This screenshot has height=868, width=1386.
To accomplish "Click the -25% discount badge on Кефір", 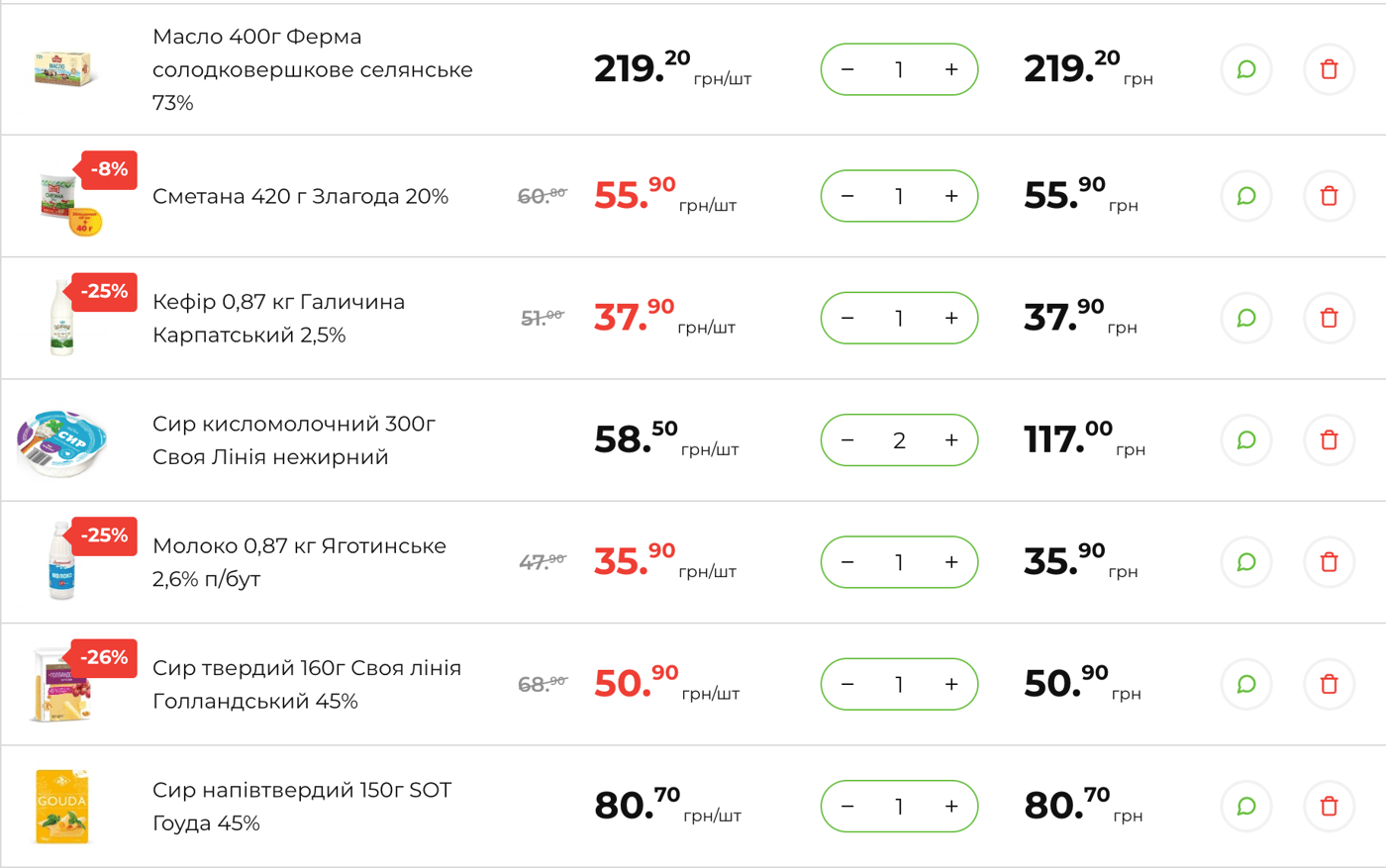I will 103,291.
